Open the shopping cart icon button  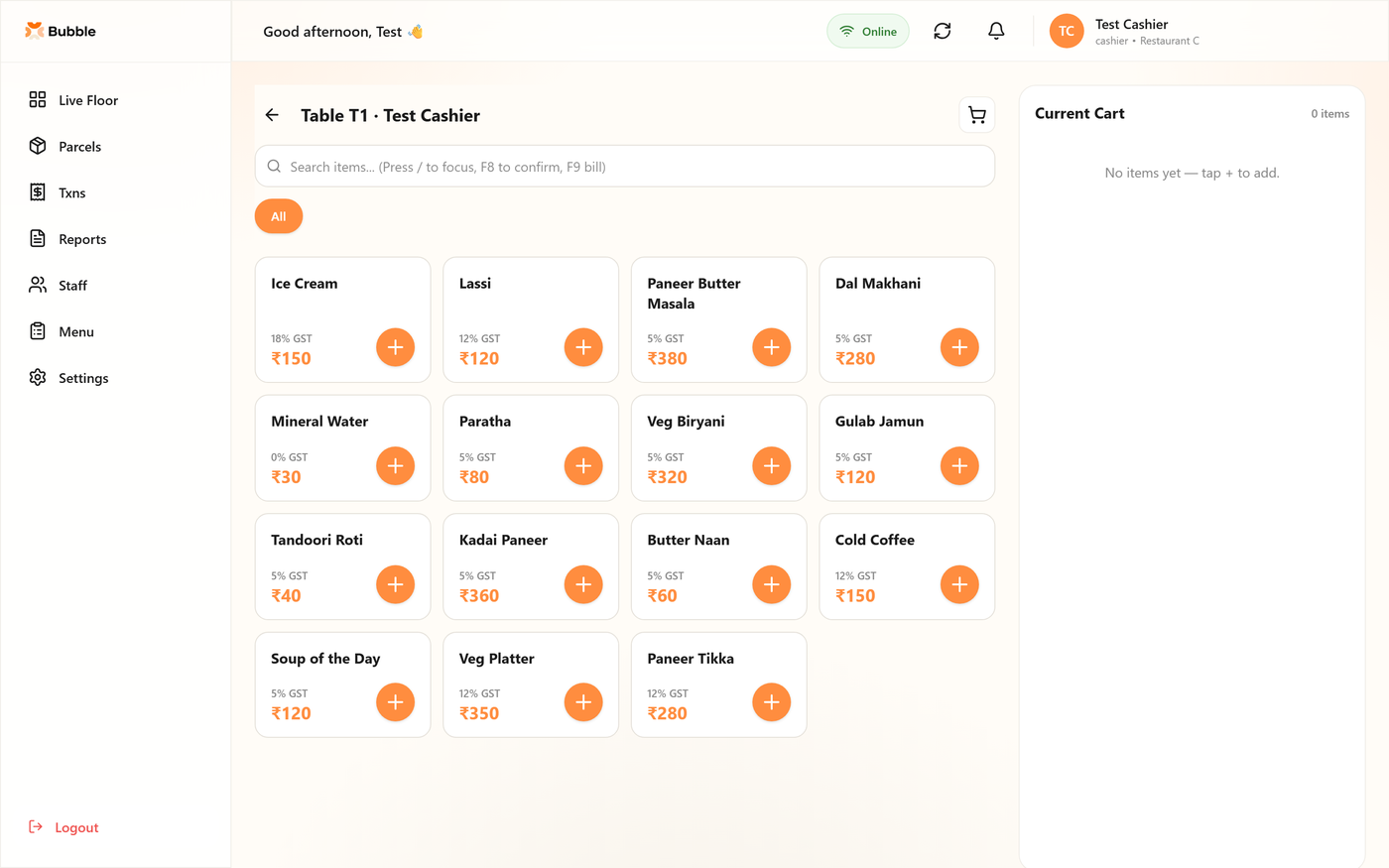tap(977, 115)
